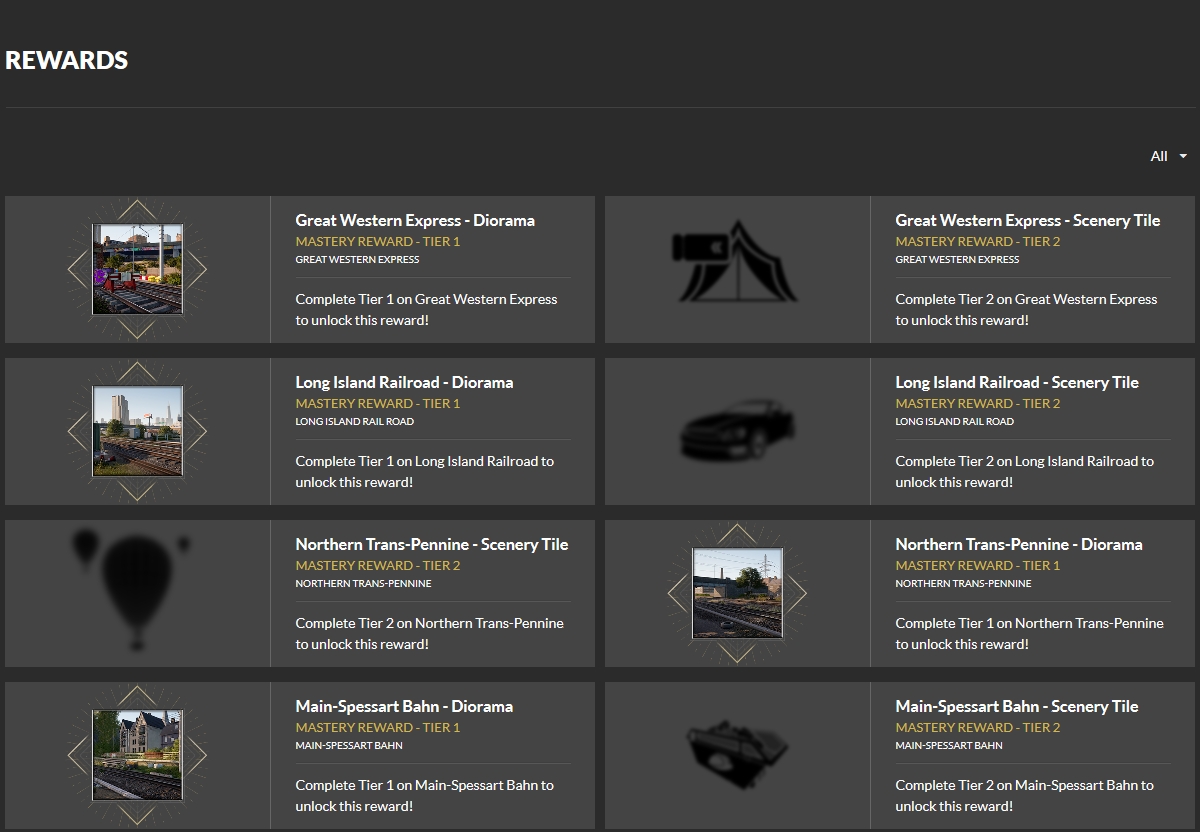1200x832 pixels.
Task: Click Mastery Reward - Tier 2 under Long Island Scenery Tile
Action: point(978,403)
